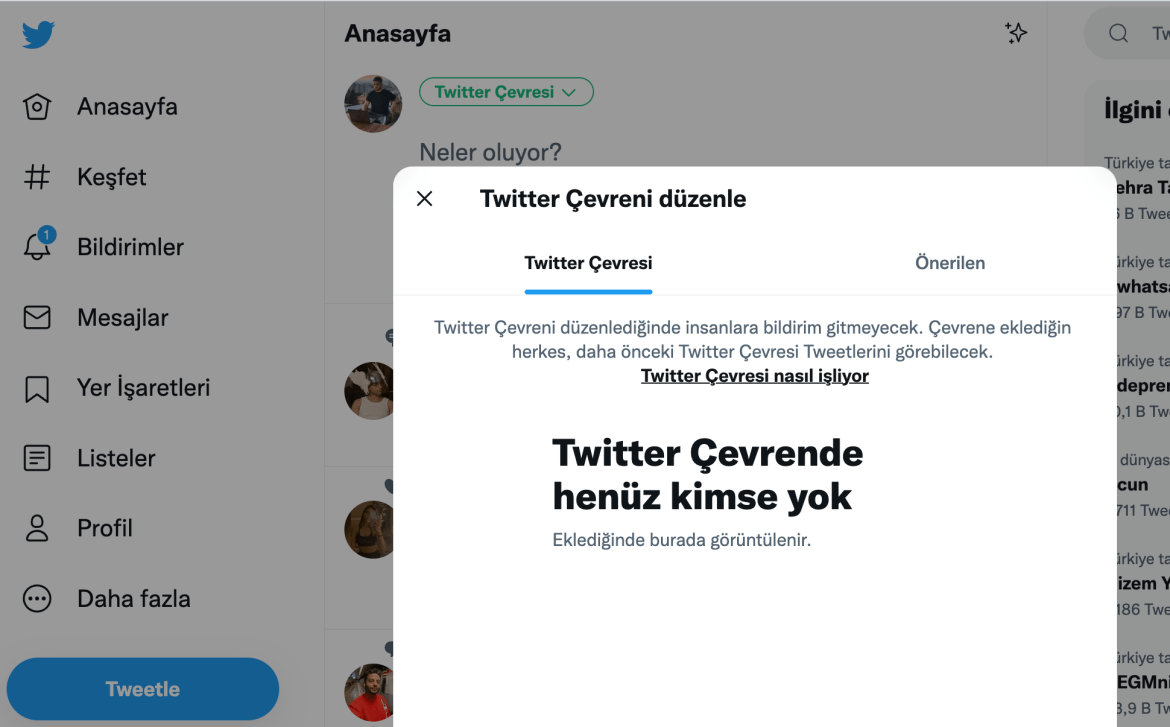Open Anasayfa from the sidebar home icon

37,107
